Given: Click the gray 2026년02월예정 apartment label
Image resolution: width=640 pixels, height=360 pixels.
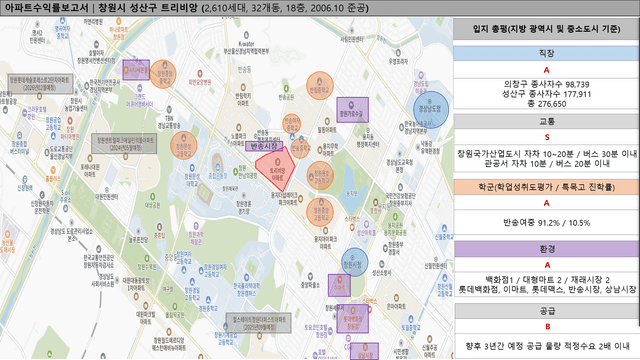Looking at the screenshot, I should [40, 84].
